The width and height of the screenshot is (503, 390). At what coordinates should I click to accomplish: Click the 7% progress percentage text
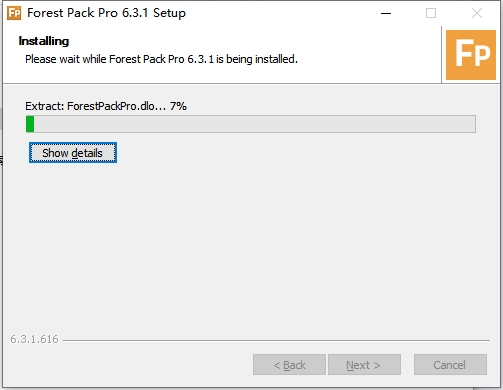point(178,106)
